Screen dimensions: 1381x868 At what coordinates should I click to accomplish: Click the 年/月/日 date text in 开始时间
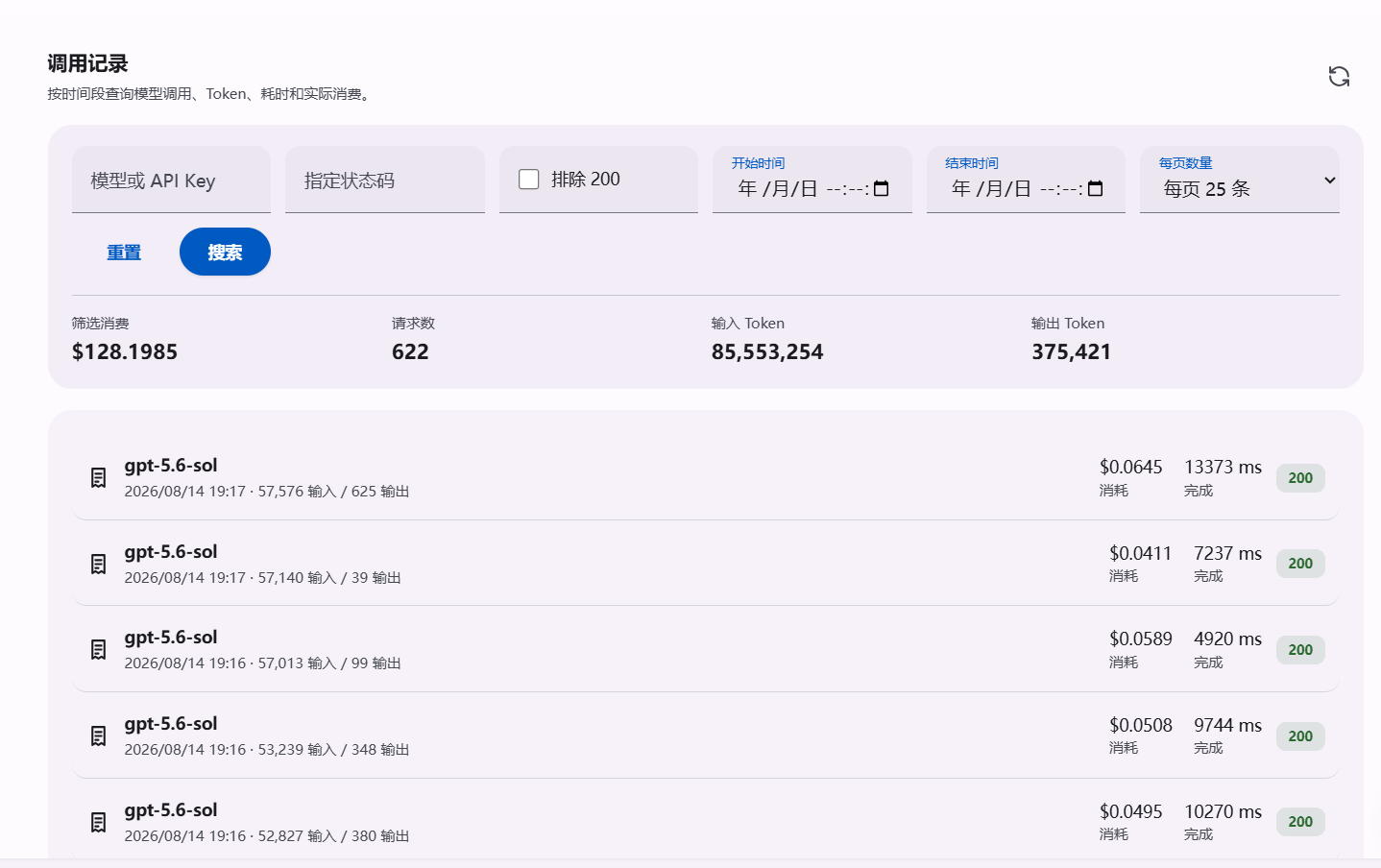click(778, 189)
